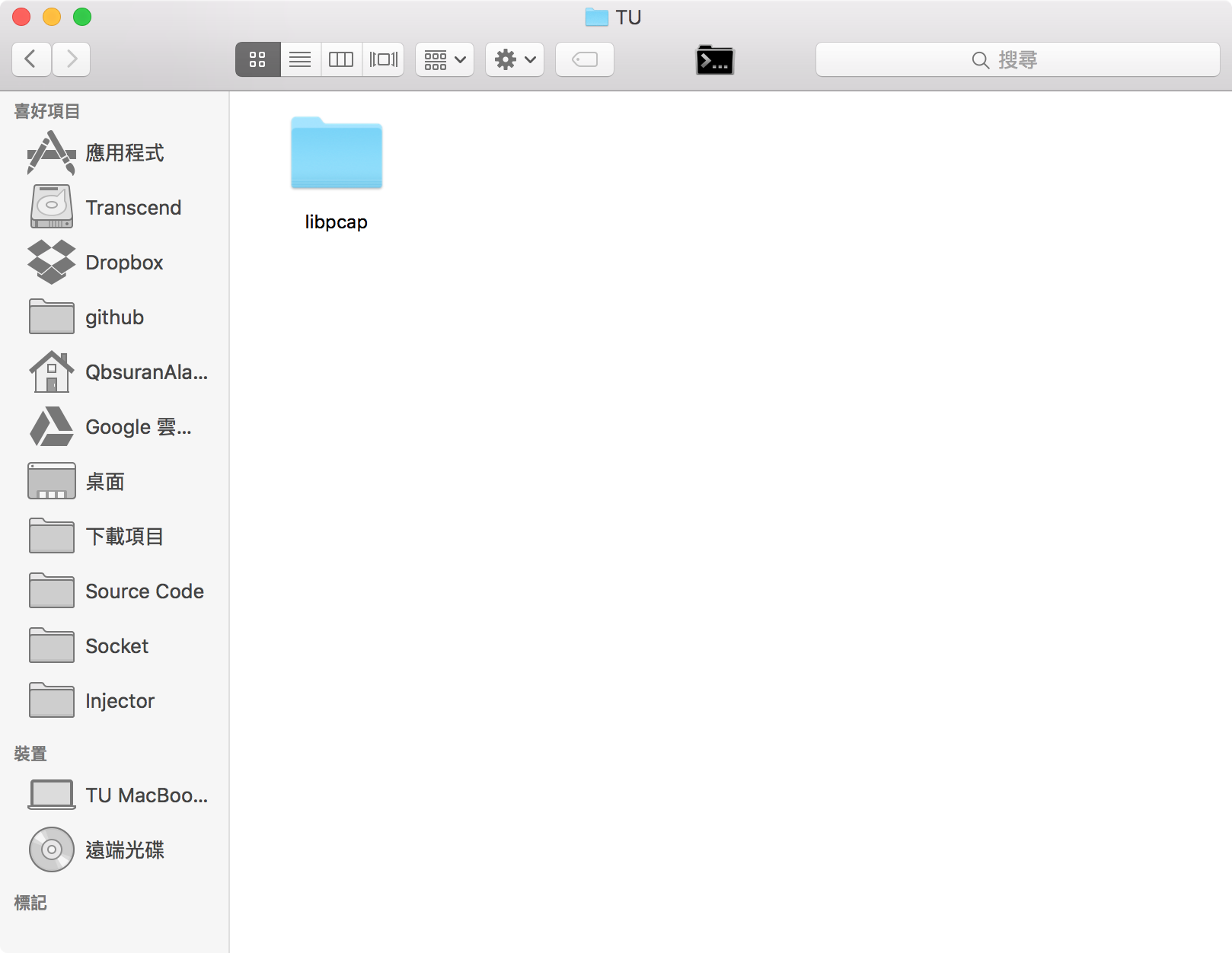Open the QbsuranAla home folder
This screenshot has width=1232, height=953.
[x=145, y=372]
